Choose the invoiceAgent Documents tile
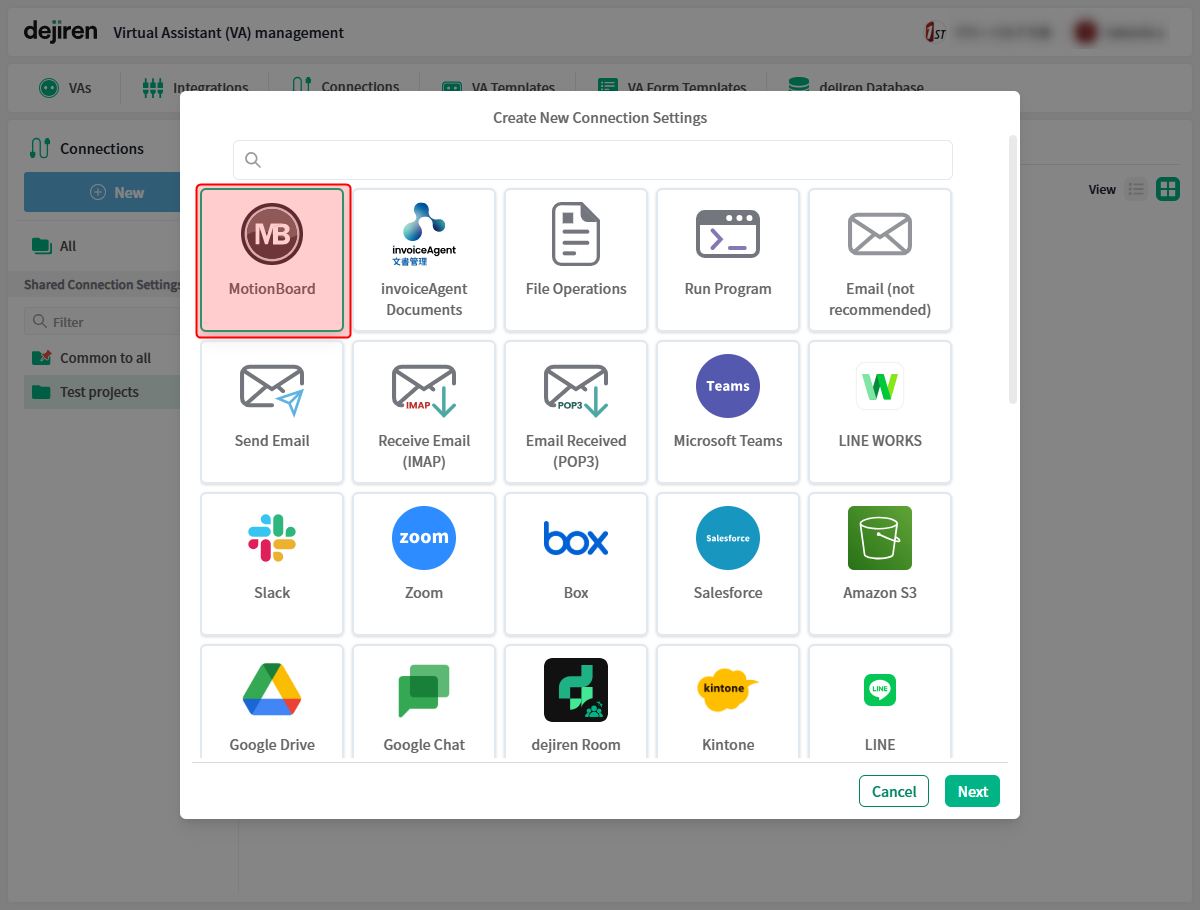The image size is (1200, 910). 424,260
